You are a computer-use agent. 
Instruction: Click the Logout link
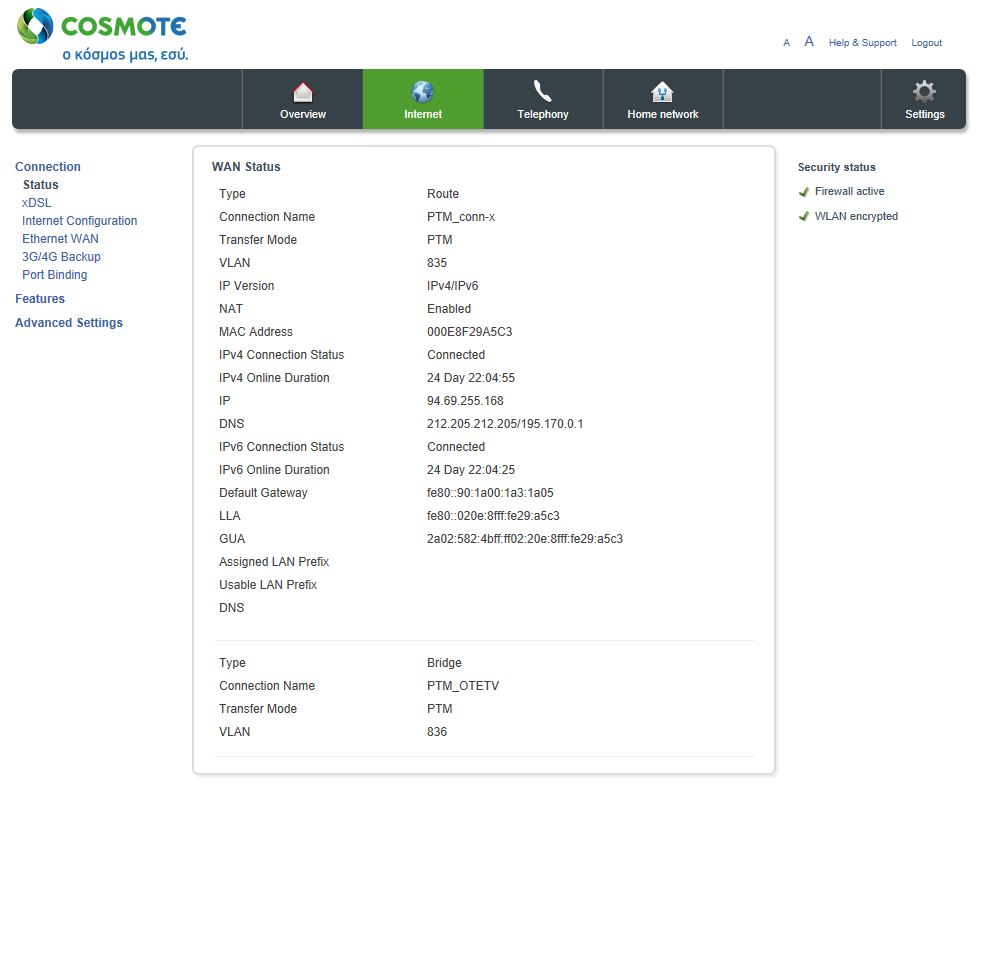click(x=927, y=43)
